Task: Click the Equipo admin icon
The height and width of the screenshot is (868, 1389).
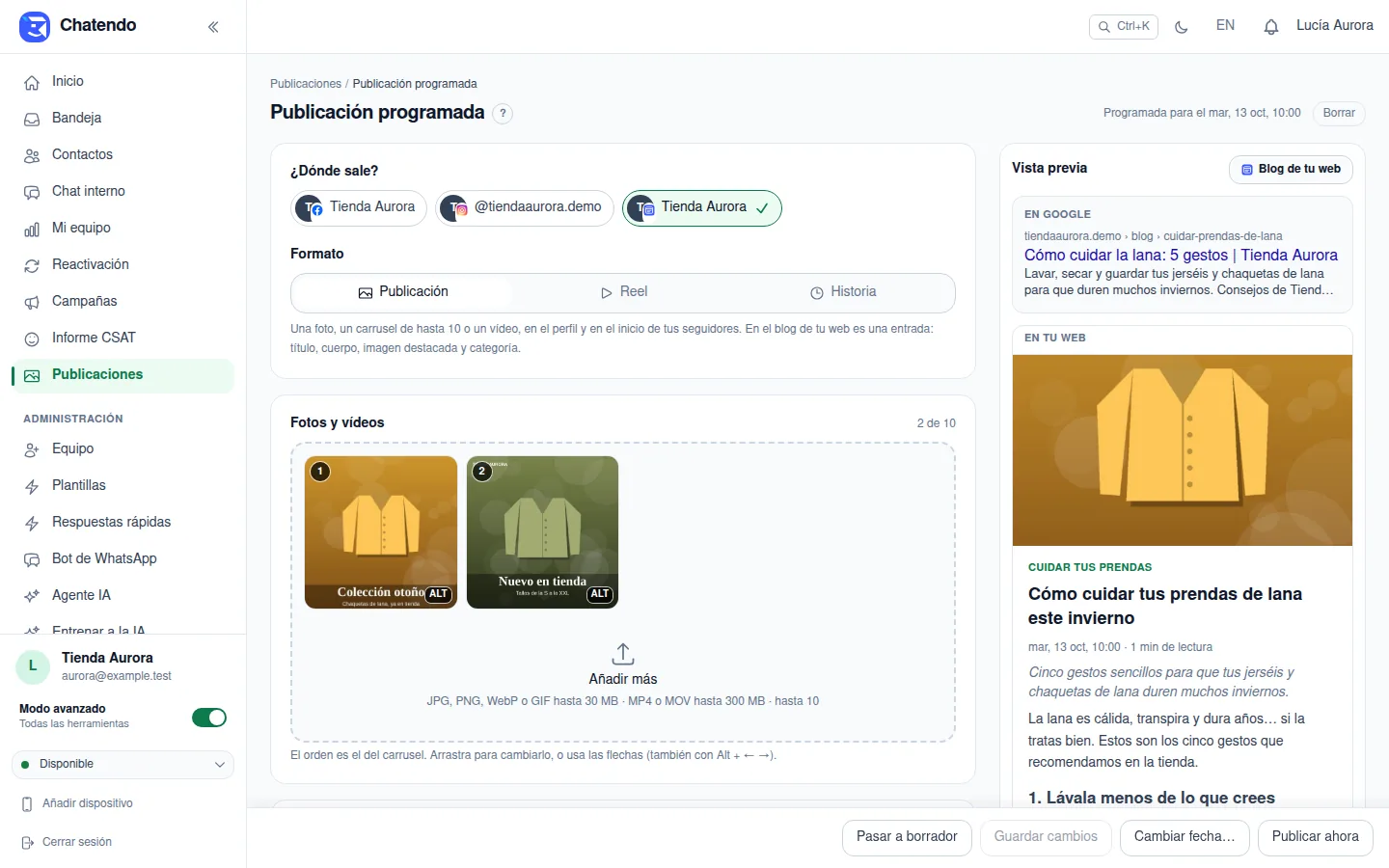Action: [x=32, y=450]
